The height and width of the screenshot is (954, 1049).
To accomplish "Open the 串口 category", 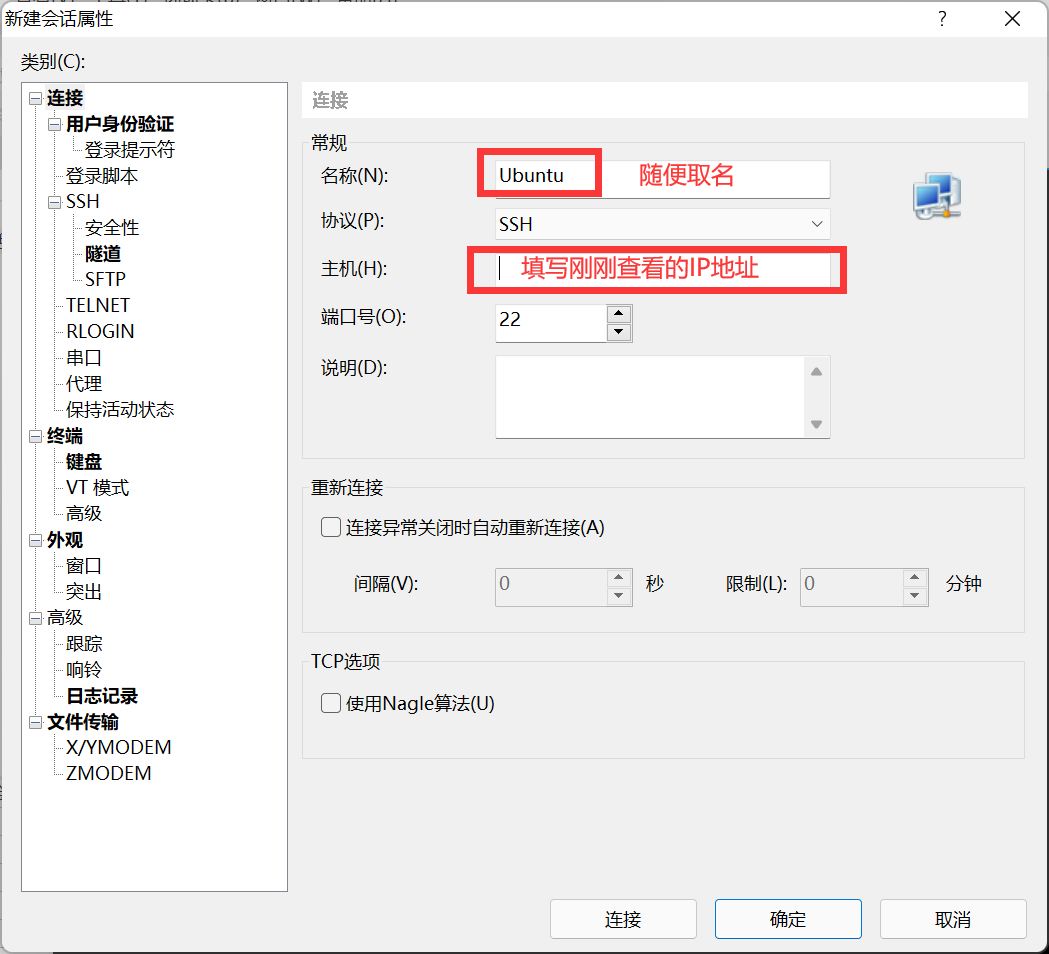I will point(84,358).
